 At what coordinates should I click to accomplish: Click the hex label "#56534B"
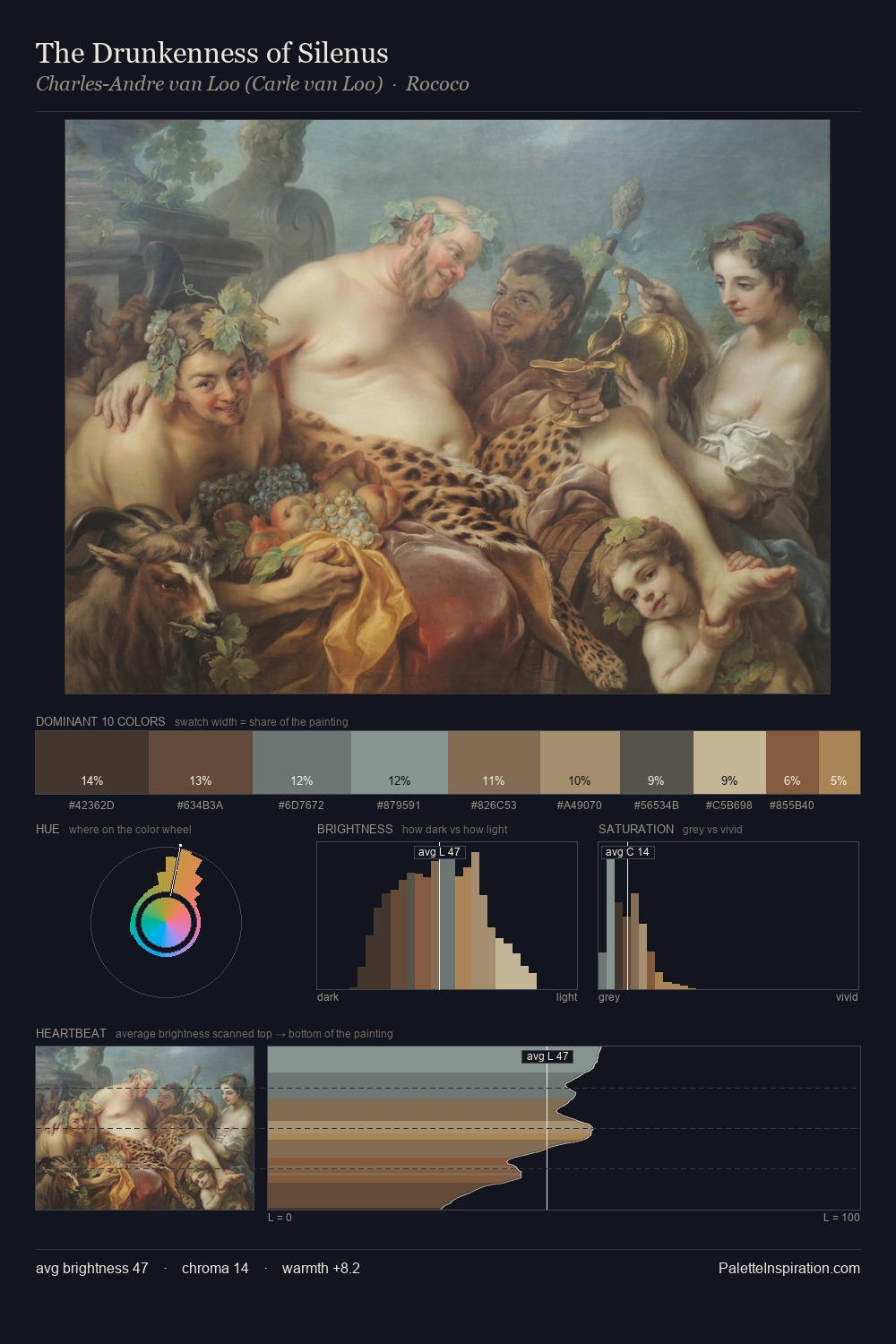point(657,806)
